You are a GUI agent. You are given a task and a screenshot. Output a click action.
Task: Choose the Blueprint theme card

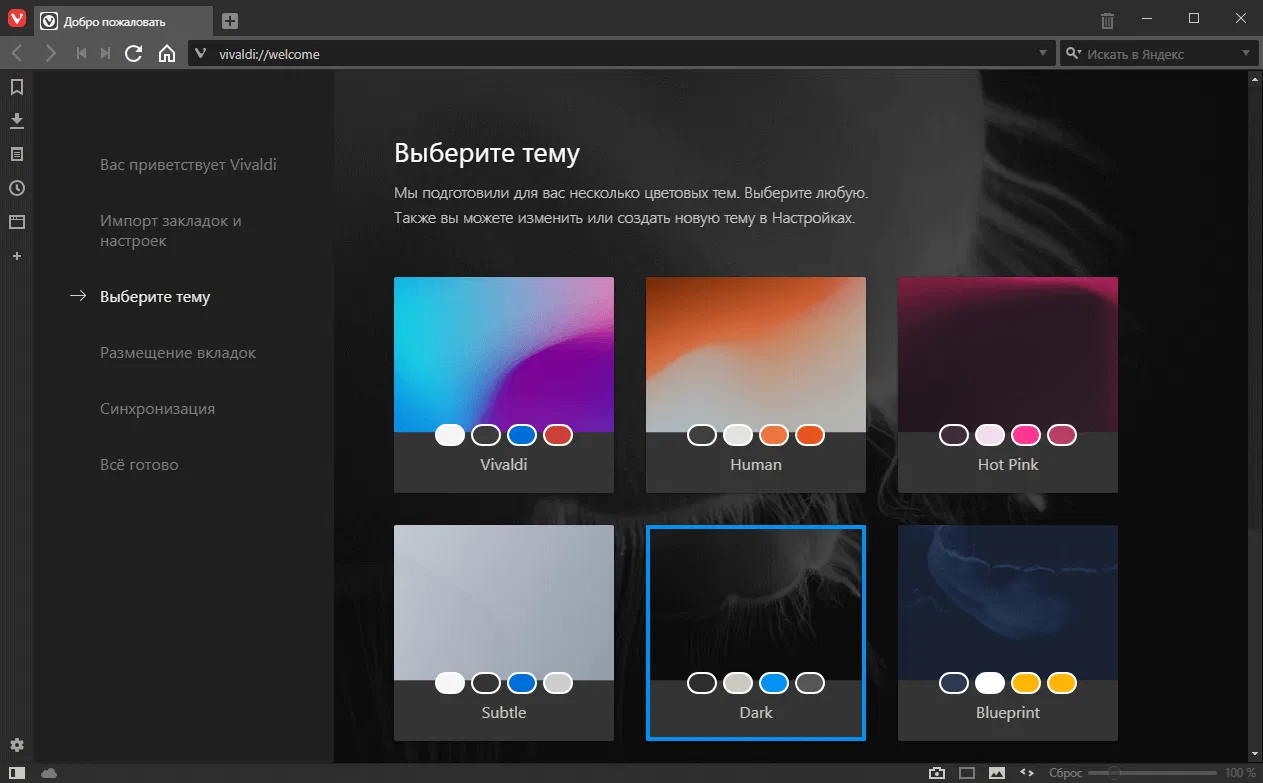1008,632
